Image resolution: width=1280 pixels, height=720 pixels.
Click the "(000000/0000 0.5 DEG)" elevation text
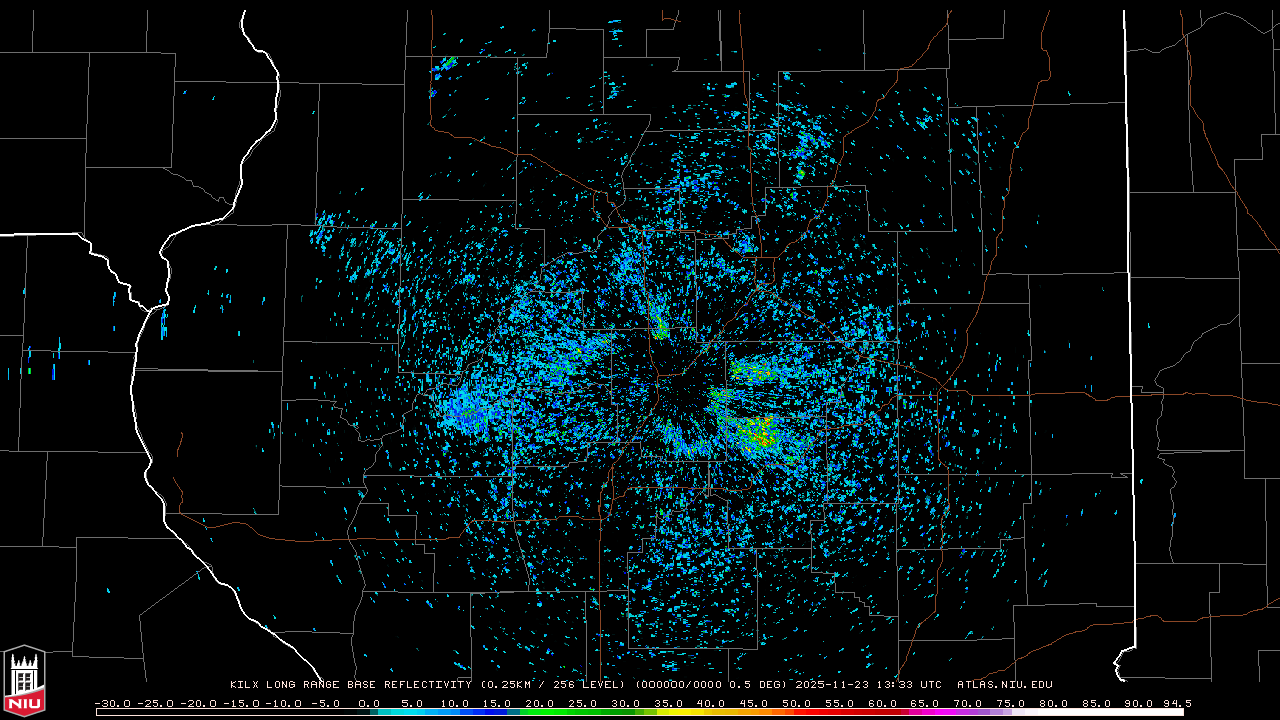pyautogui.click(x=709, y=685)
